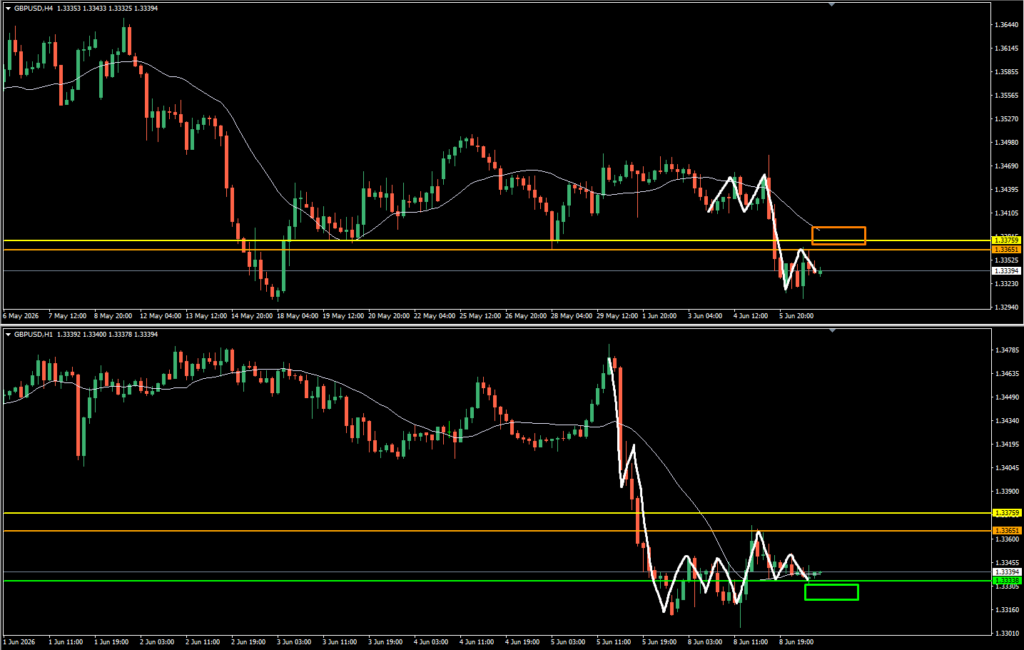Click the 5 Jun 11:00 time label
Image resolution: width=1024 pixels, height=650 pixels.
click(613, 642)
